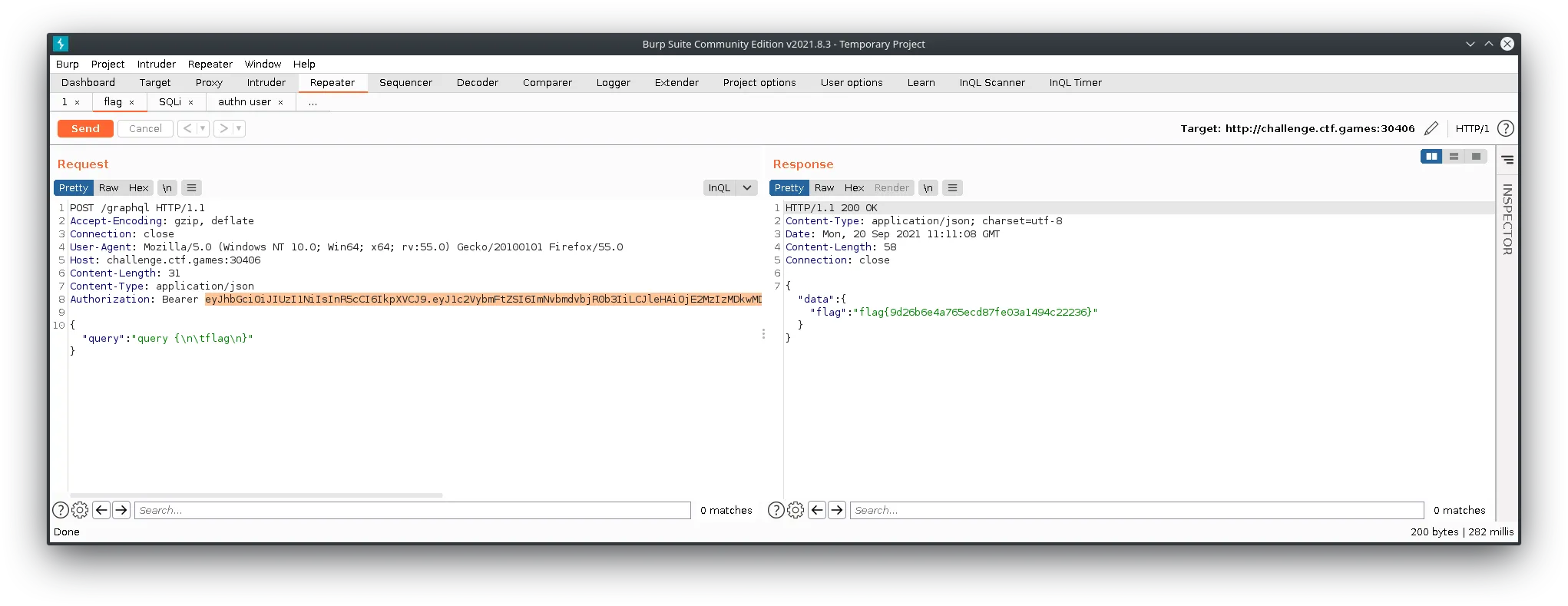Expand the history-back dropdown arrow

tap(203, 128)
